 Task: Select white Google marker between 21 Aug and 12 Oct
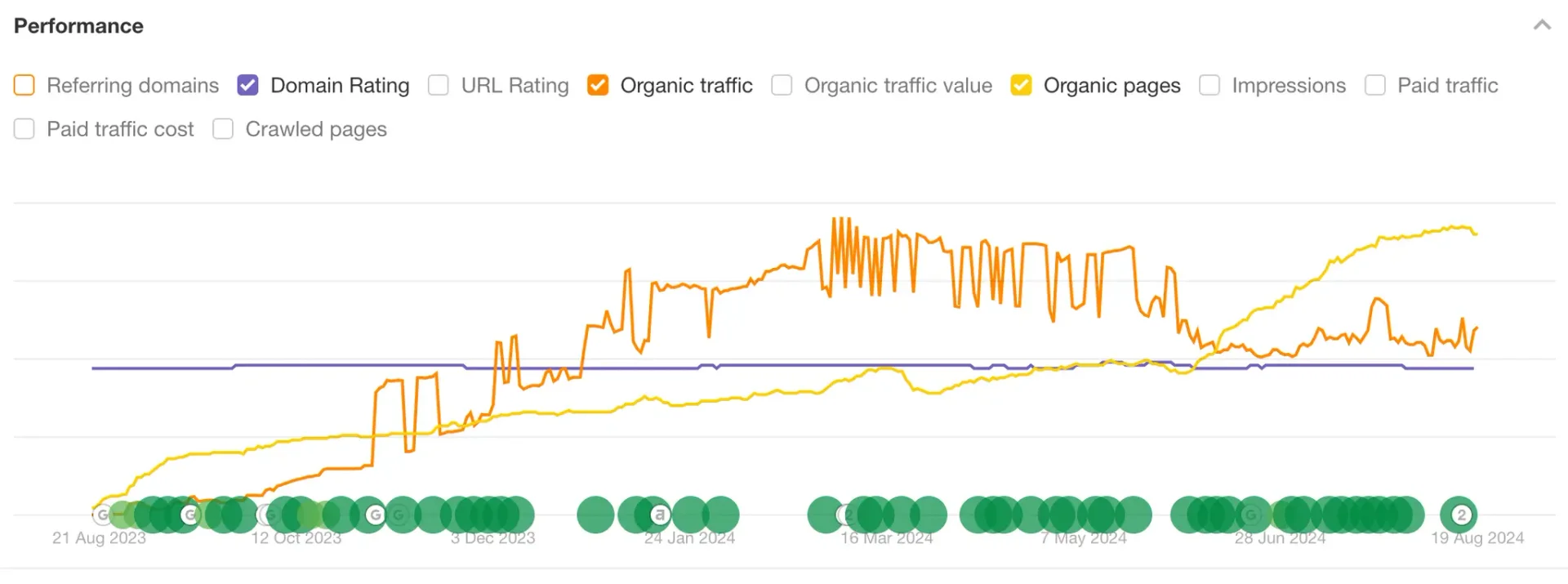click(x=189, y=515)
